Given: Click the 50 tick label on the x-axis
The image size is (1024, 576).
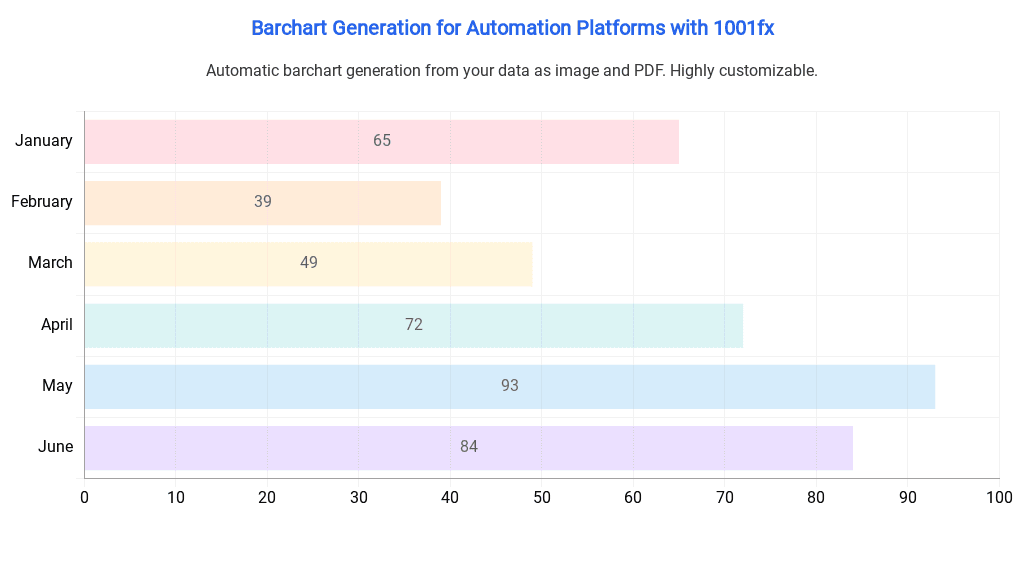Looking at the screenshot, I should click(x=541, y=497).
